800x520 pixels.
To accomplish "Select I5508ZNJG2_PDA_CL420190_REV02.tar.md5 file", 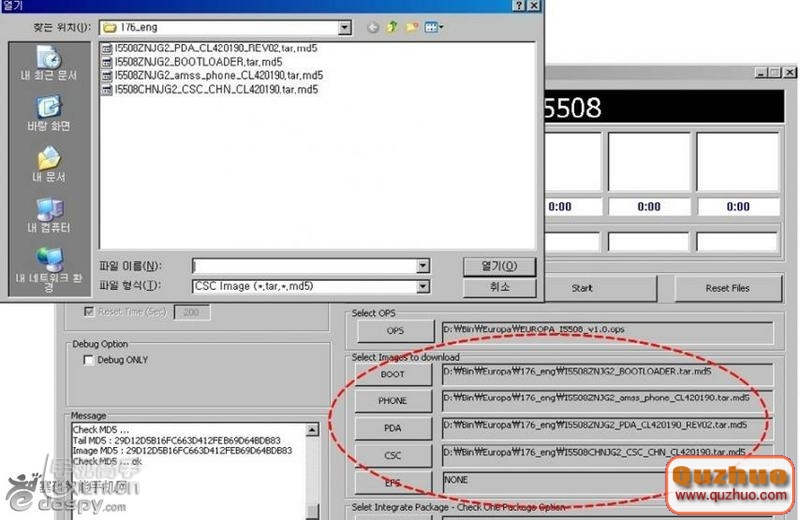I will pos(210,48).
